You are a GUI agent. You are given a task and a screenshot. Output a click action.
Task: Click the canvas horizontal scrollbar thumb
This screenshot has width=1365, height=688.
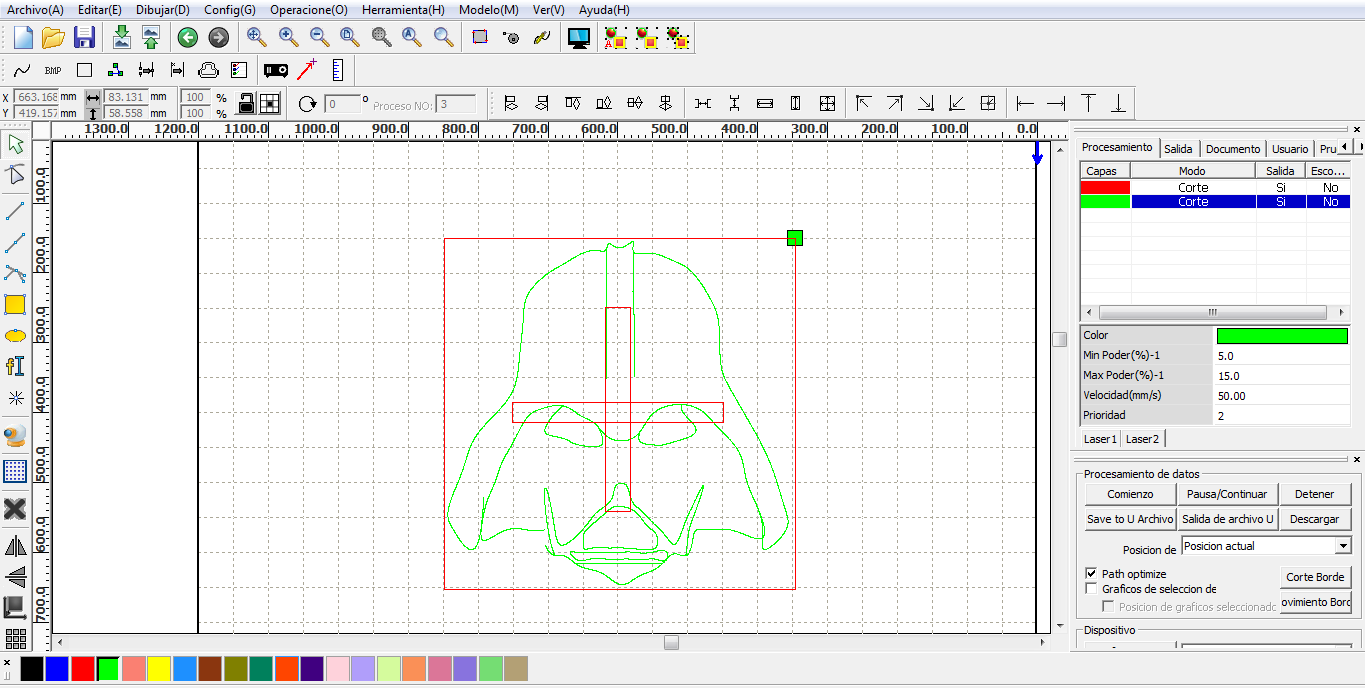[x=671, y=642]
